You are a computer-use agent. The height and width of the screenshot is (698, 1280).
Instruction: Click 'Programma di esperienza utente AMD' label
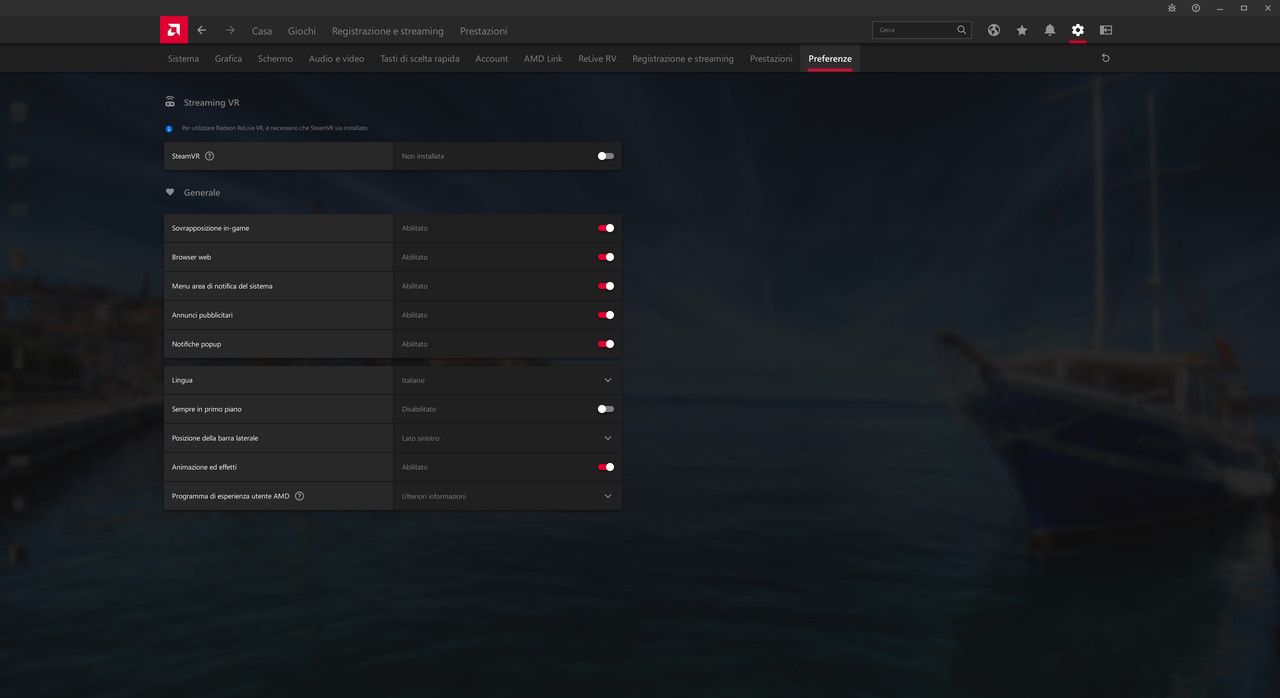(x=231, y=496)
